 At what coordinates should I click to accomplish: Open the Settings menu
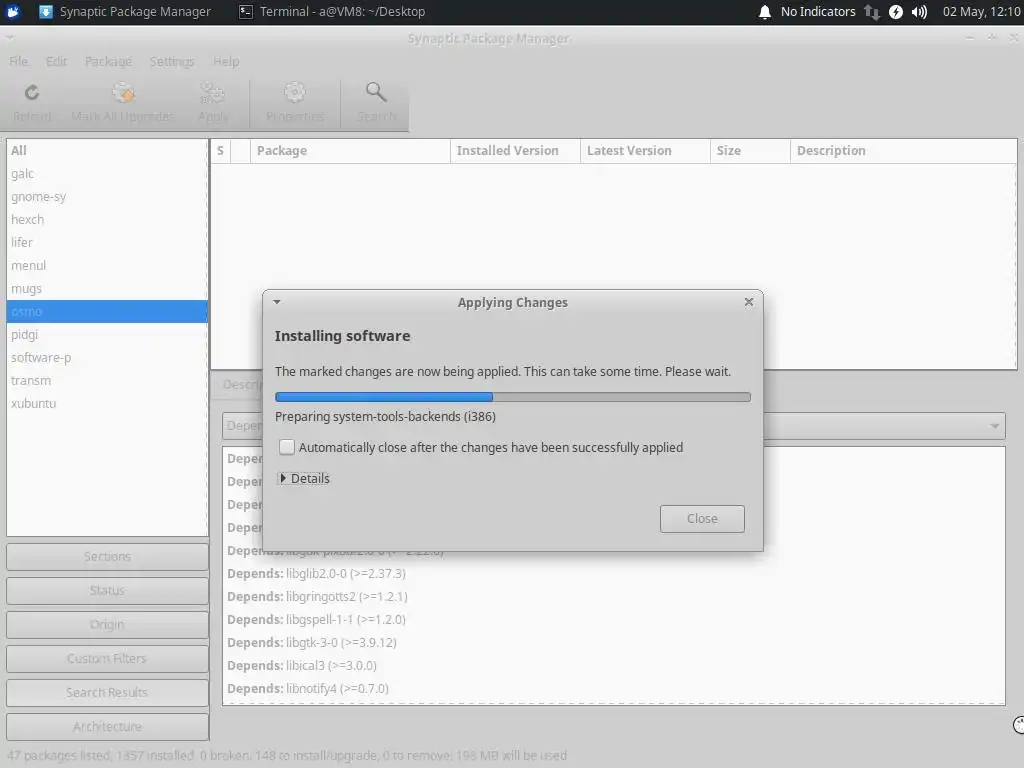(x=172, y=61)
